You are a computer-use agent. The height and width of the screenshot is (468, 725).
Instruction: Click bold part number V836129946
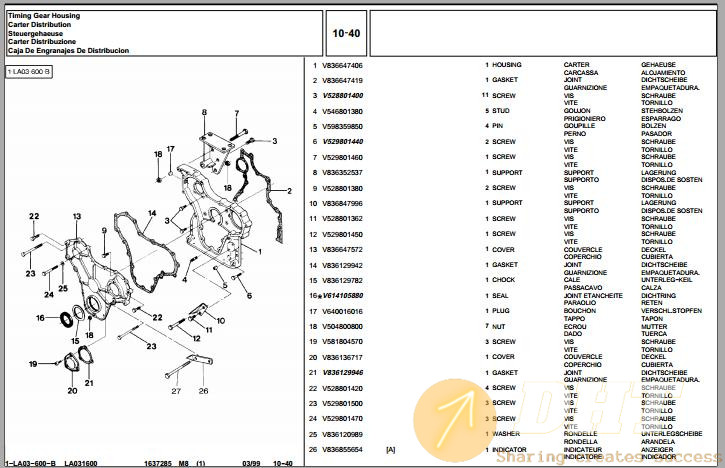click(x=343, y=372)
